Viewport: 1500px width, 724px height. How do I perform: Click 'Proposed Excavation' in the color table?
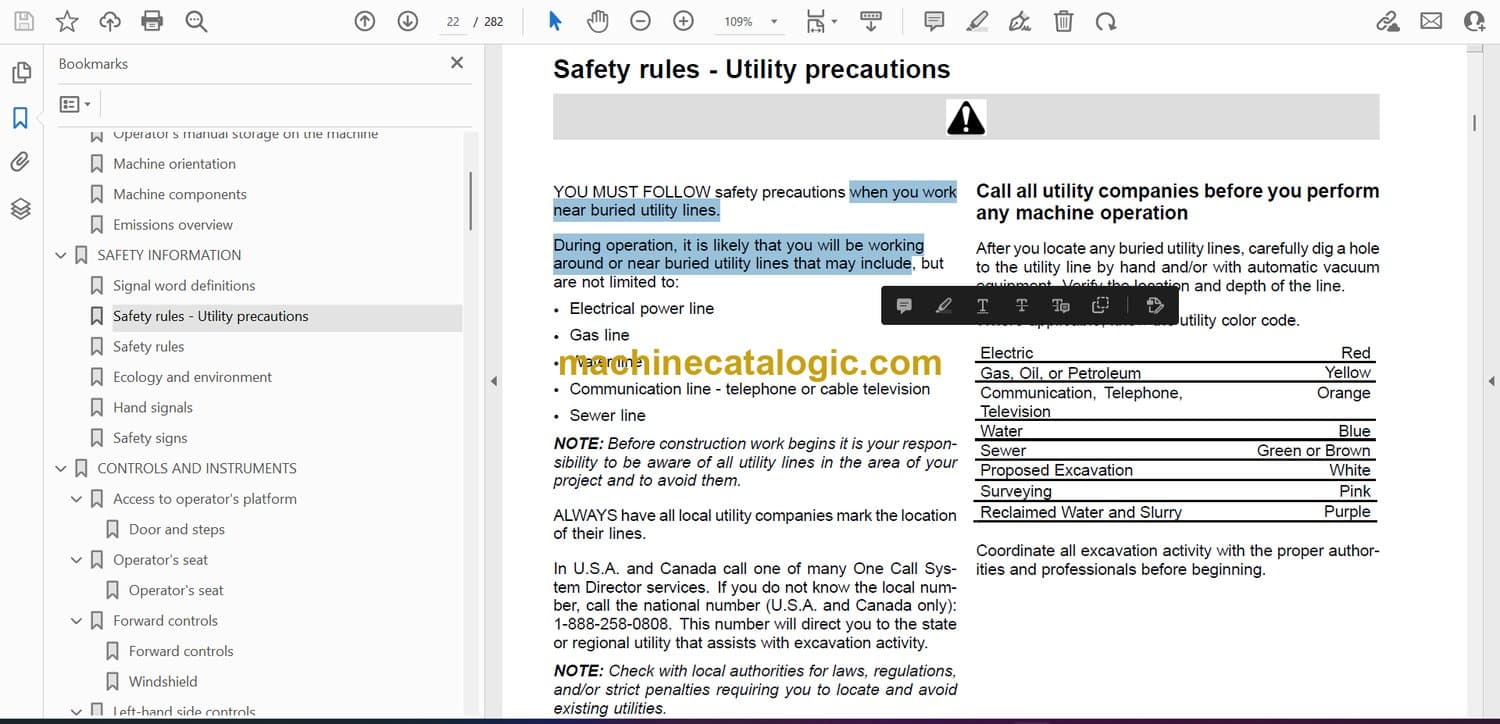click(1056, 470)
